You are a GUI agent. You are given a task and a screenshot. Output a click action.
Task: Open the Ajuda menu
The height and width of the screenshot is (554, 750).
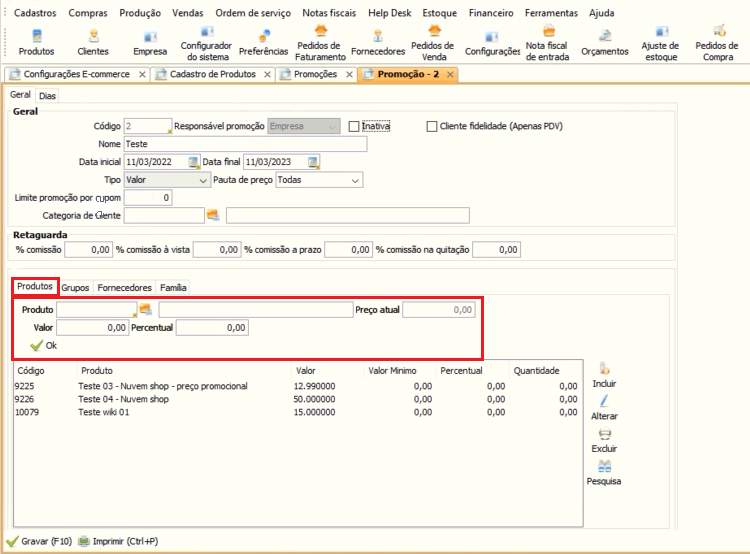[x=602, y=13]
